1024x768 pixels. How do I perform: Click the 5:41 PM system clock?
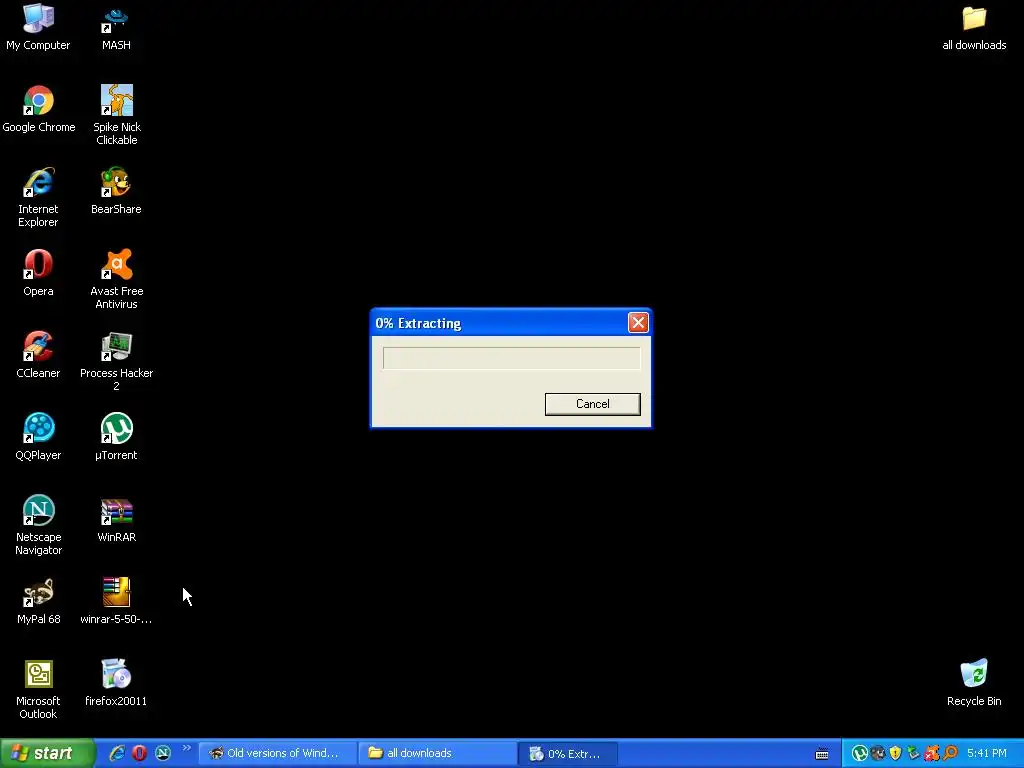coord(987,753)
